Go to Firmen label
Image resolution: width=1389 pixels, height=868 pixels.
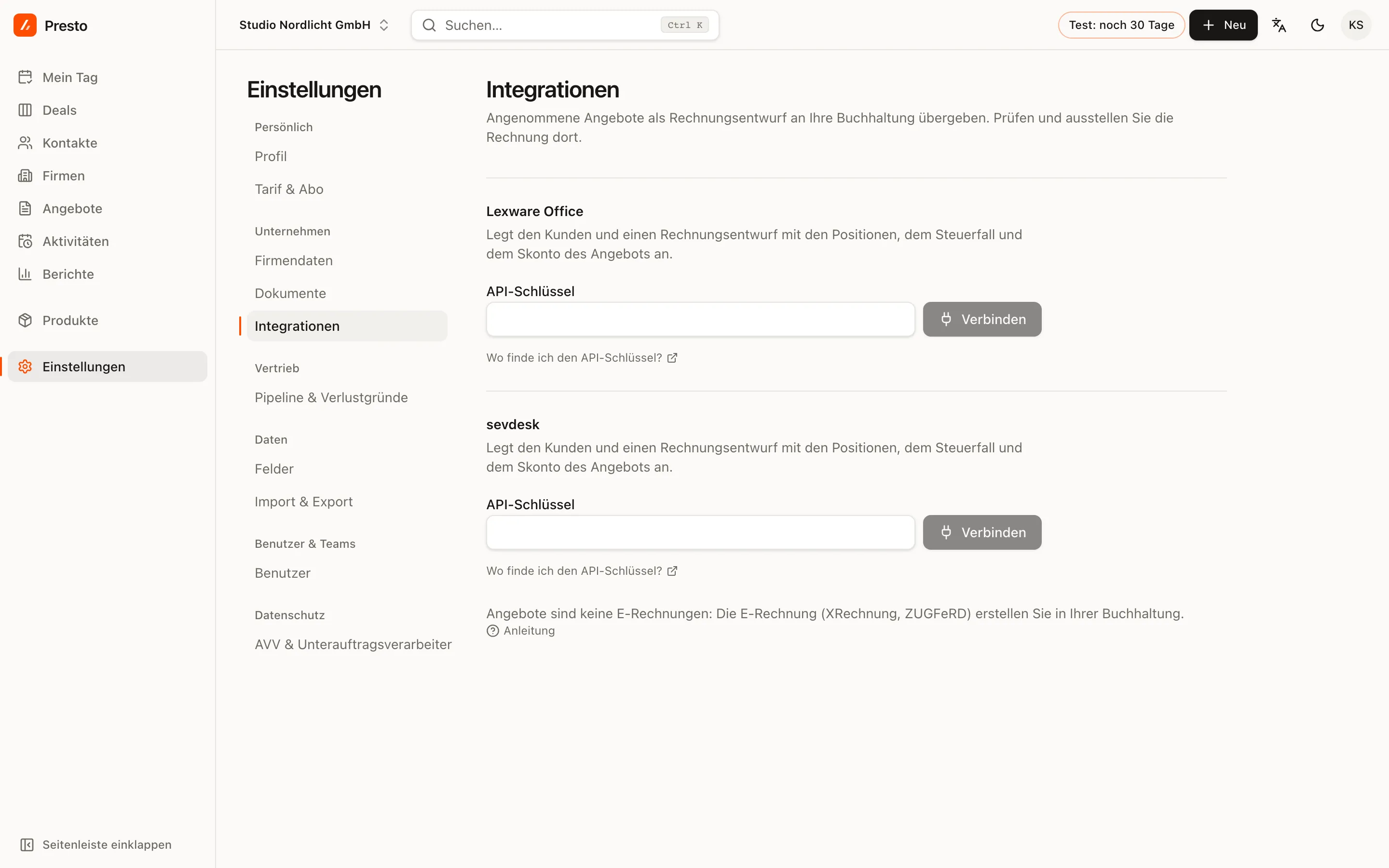[64, 175]
